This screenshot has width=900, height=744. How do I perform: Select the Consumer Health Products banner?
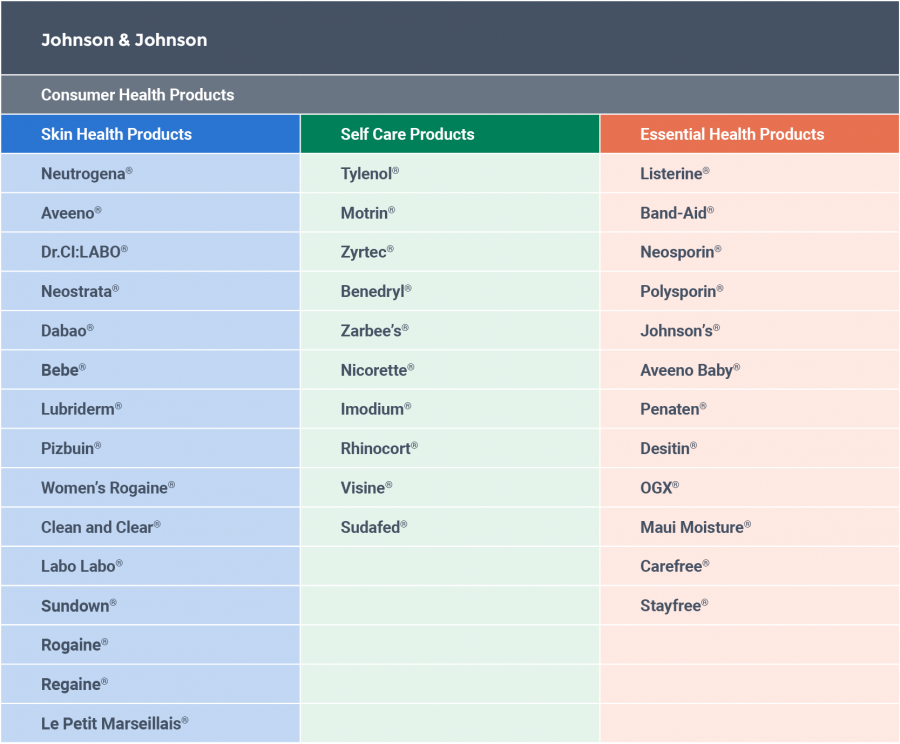(137, 95)
